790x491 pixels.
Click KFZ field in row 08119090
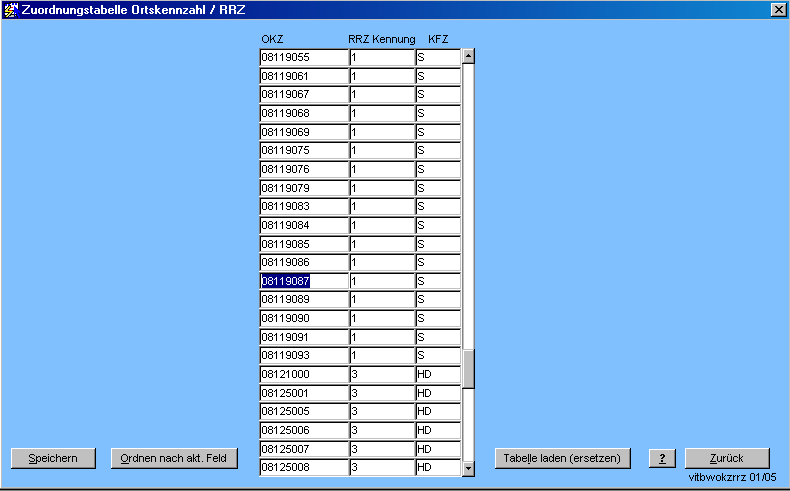point(437,318)
